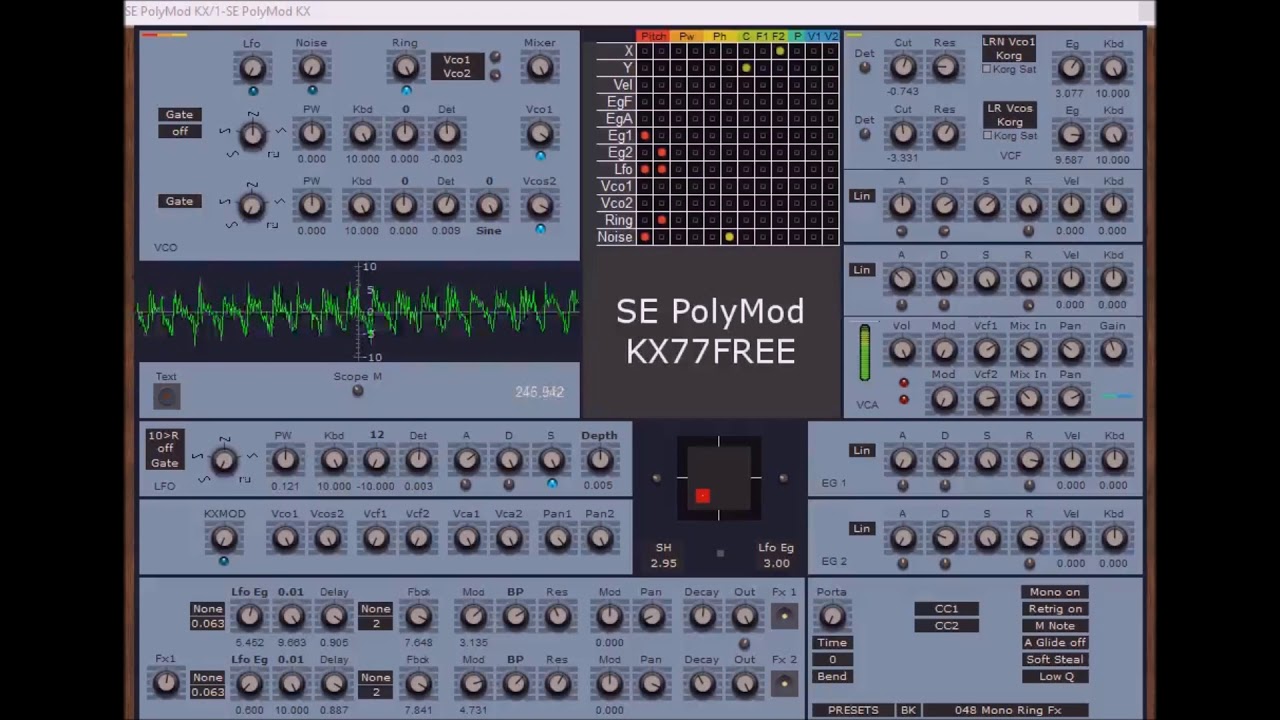Image resolution: width=1280 pixels, height=720 pixels.
Task: Click the Mixer knob
Action: 540,67
